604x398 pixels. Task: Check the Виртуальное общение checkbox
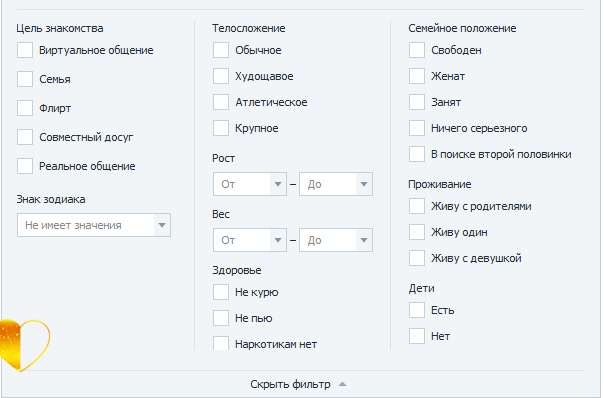(25, 50)
